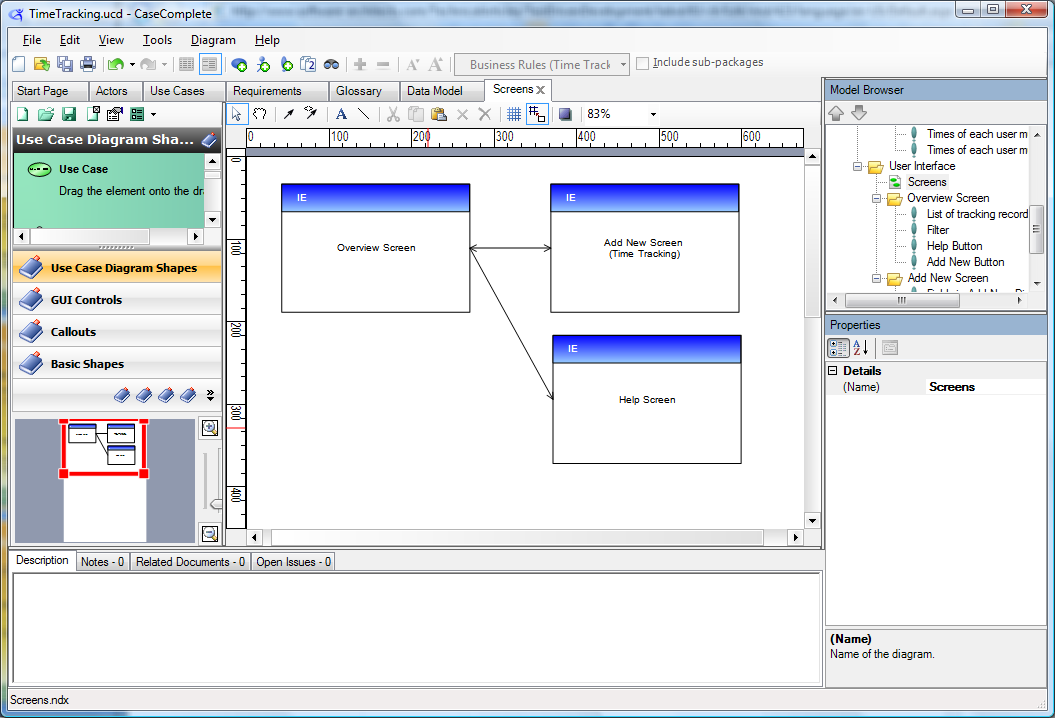
Task: Select the Pointer tool in diagram toolbar
Action: 237,114
